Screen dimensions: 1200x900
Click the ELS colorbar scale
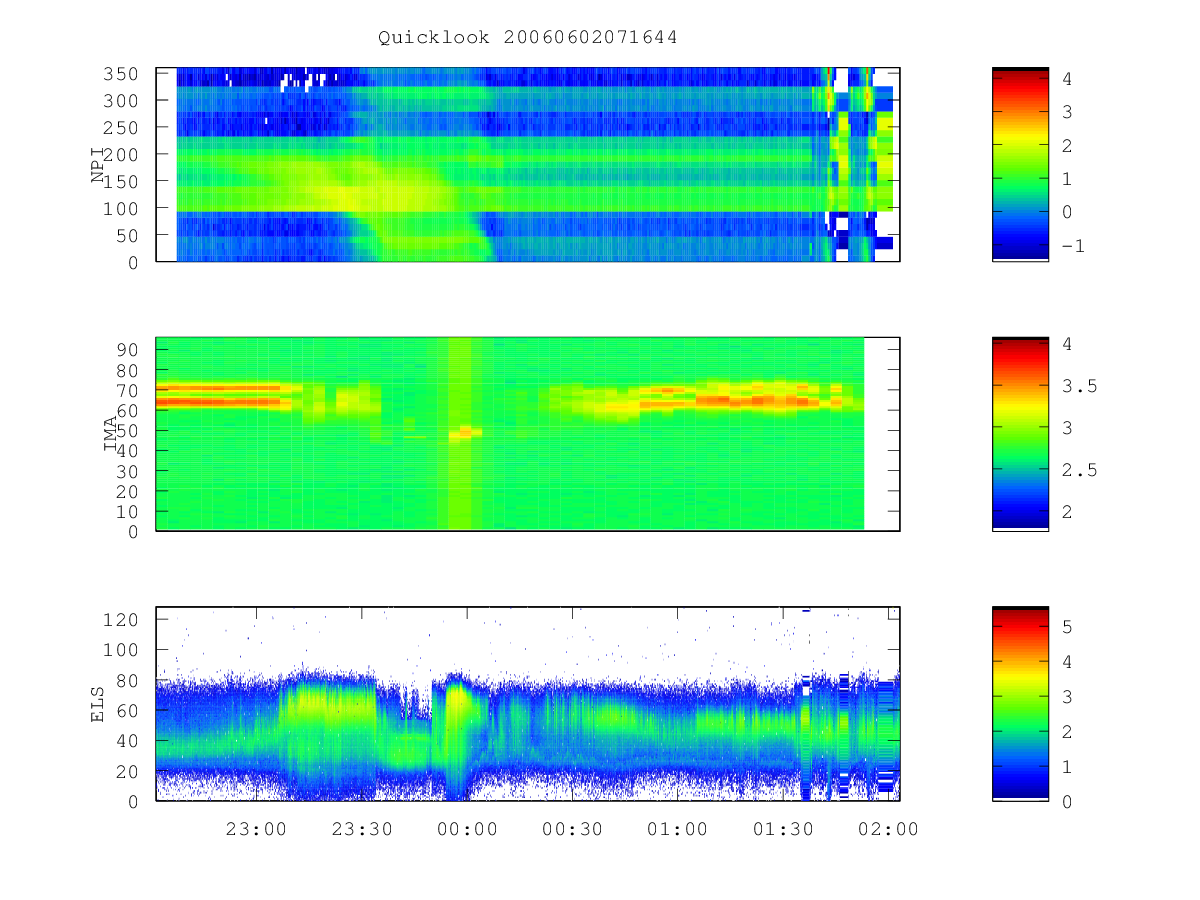click(1020, 704)
